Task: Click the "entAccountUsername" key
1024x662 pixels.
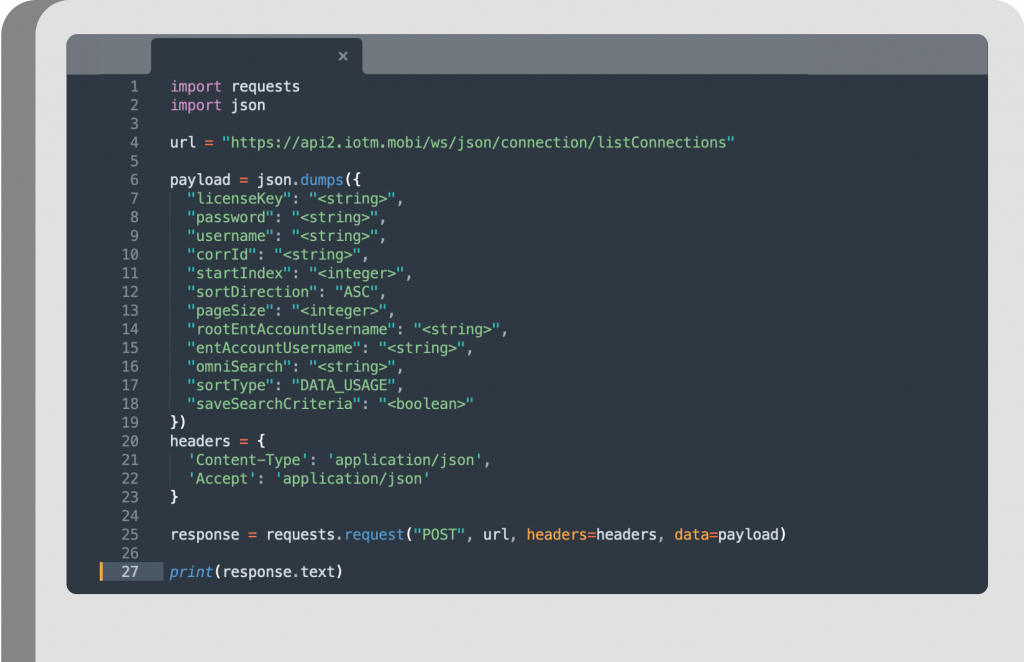Action: [274, 348]
